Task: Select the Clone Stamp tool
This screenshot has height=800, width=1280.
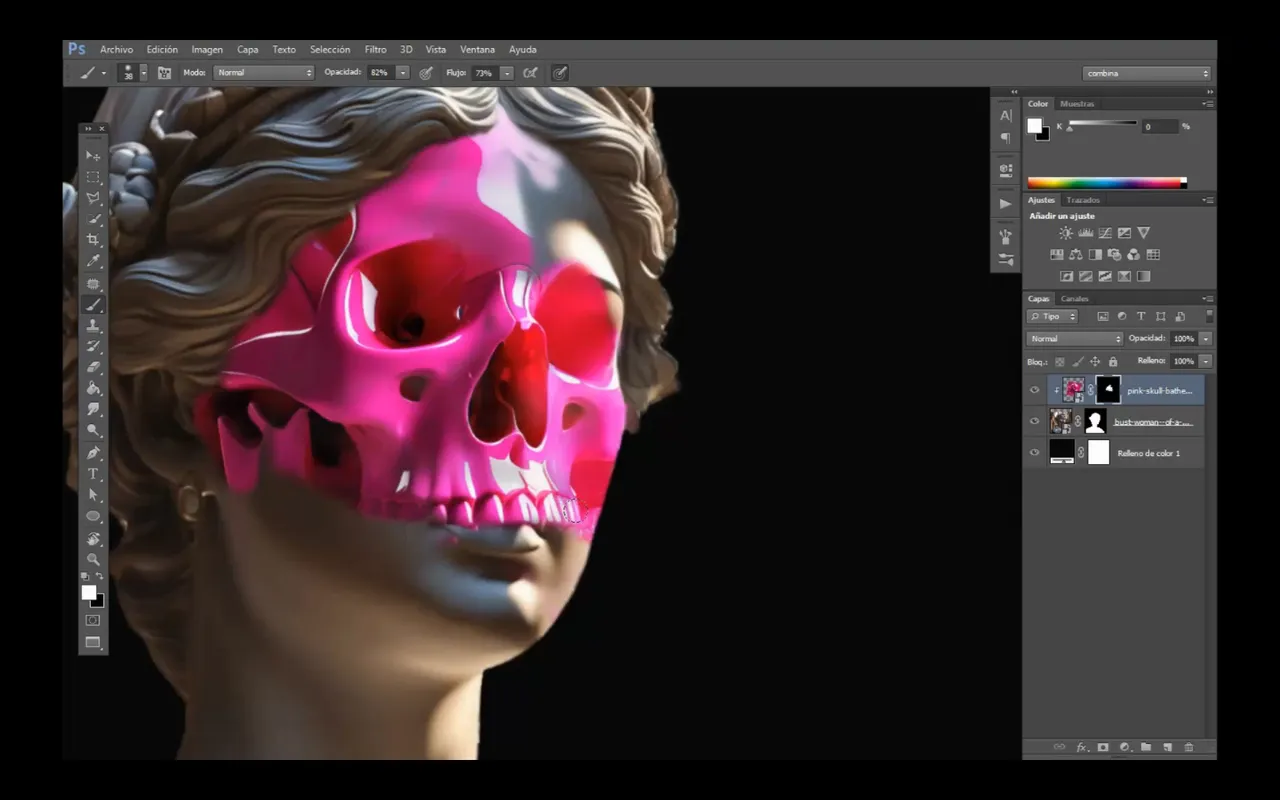Action: click(93, 326)
